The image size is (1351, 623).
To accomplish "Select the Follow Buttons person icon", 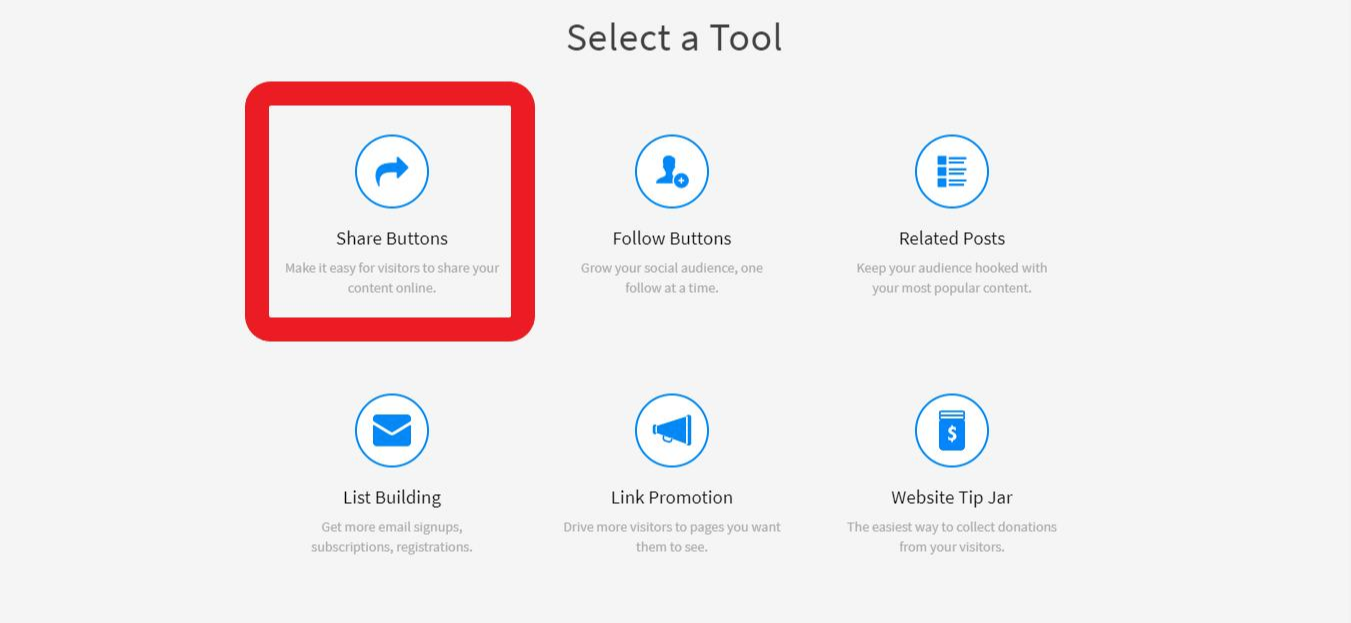I will [672, 172].
